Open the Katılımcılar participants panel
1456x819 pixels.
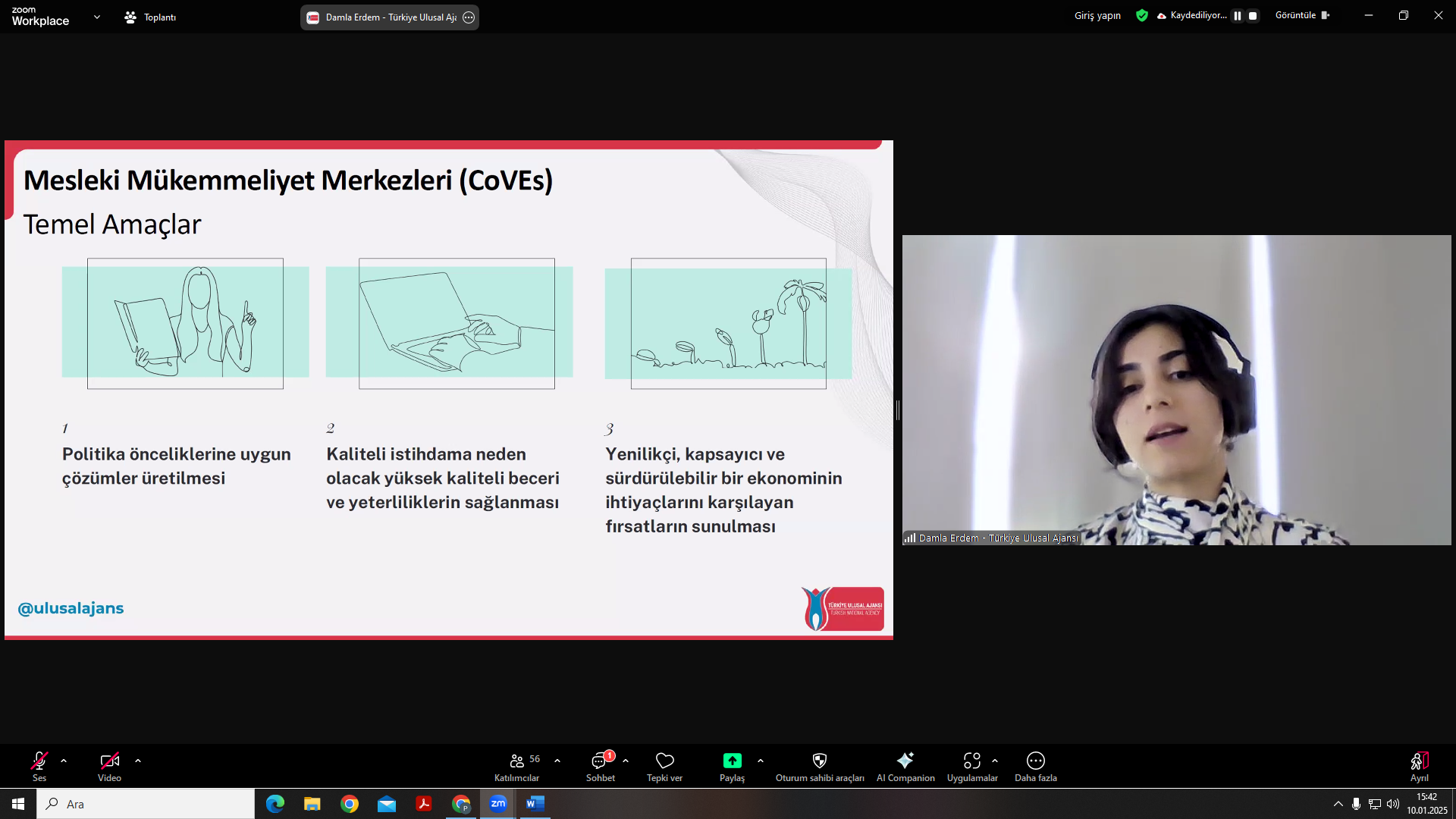point(517,766)
